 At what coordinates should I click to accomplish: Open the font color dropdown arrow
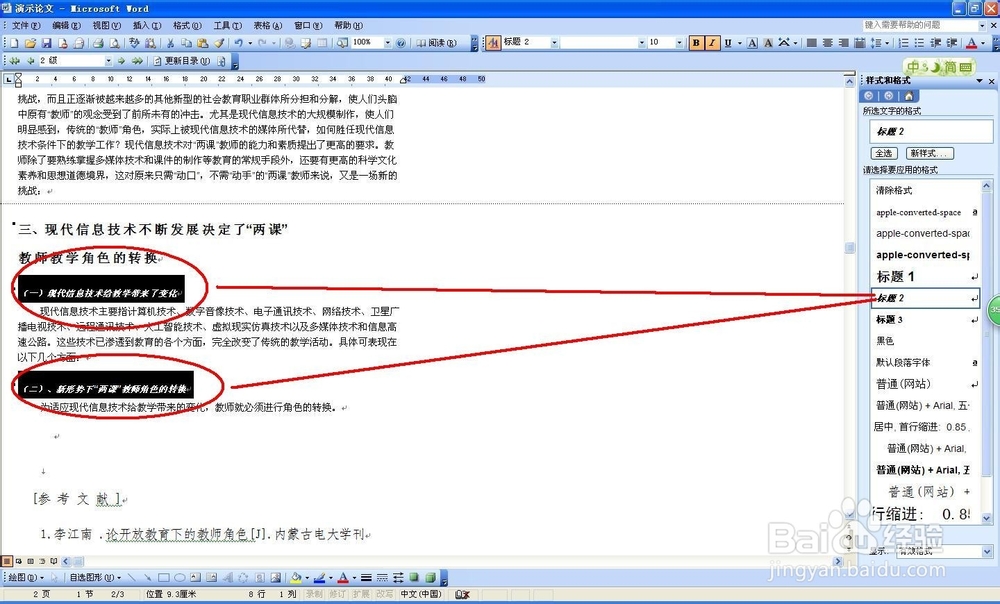point(982,43)
